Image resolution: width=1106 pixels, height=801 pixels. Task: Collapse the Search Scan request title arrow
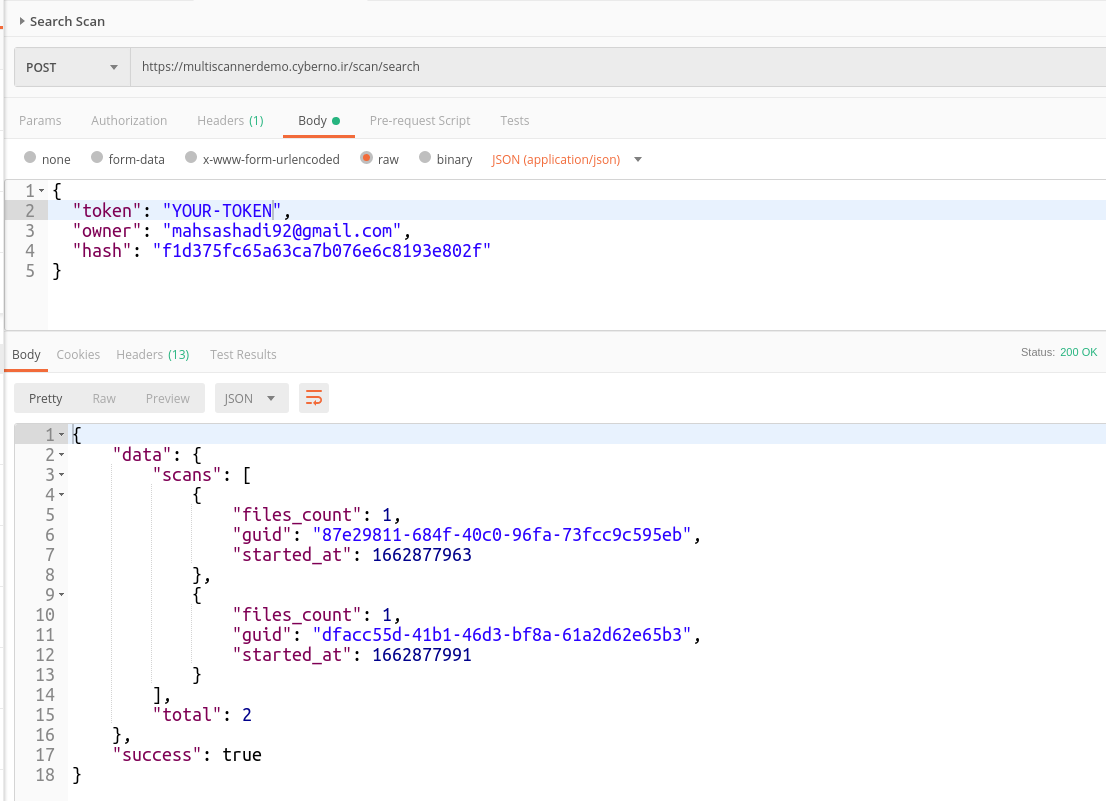point(22,21)
